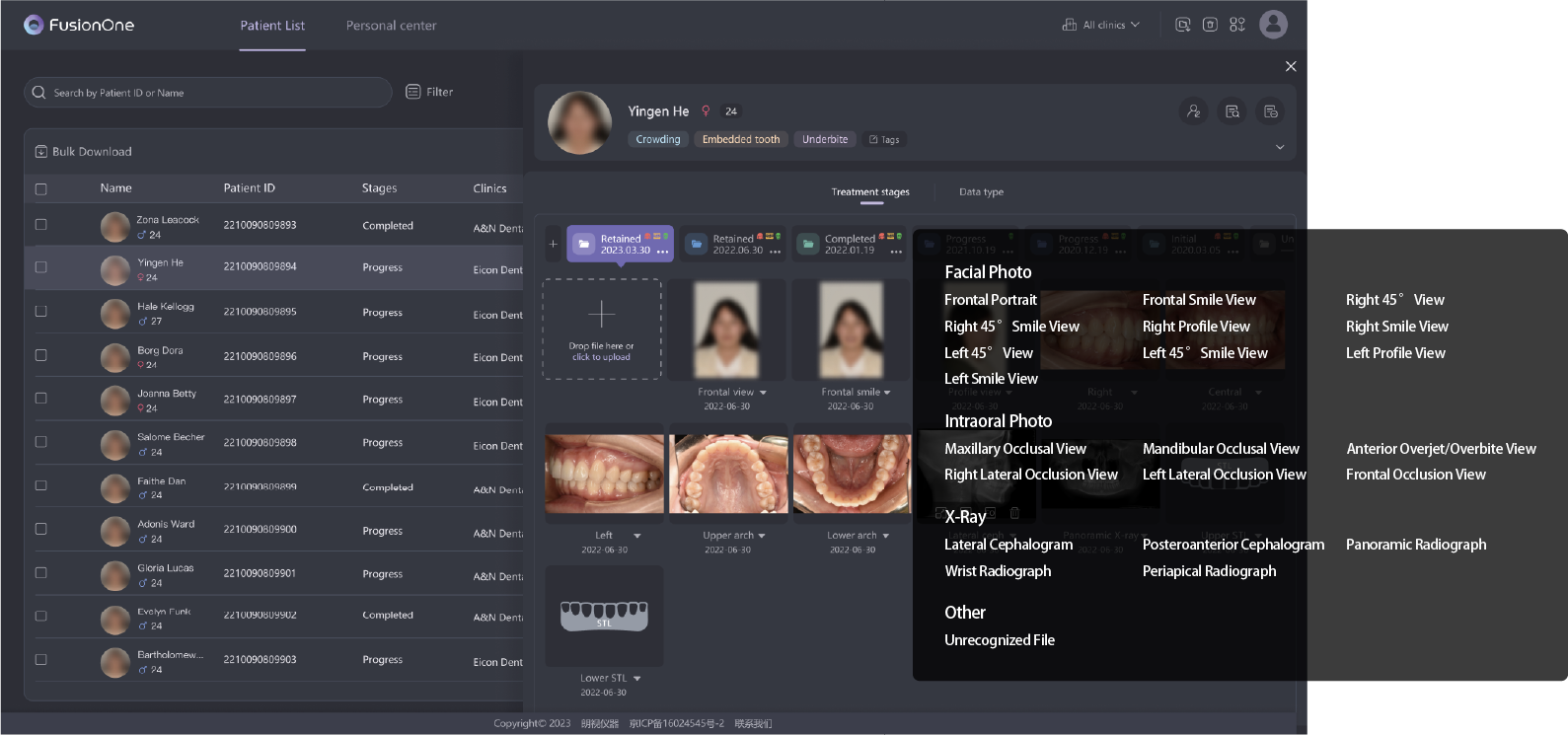1568x735 pixels.
Task: Choose Unrecognized File option
Action: tap(1000, 640)
